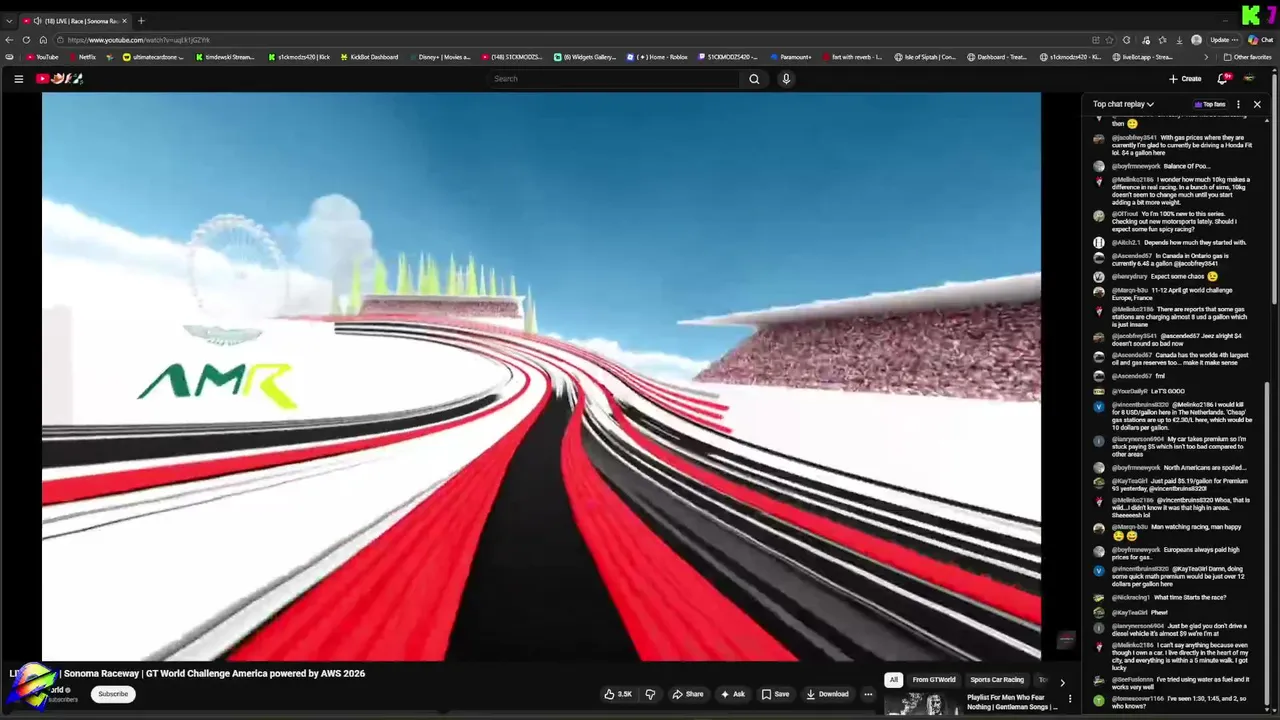
Task: Dislike the video with thumbs down
Action: click(650, 694)
